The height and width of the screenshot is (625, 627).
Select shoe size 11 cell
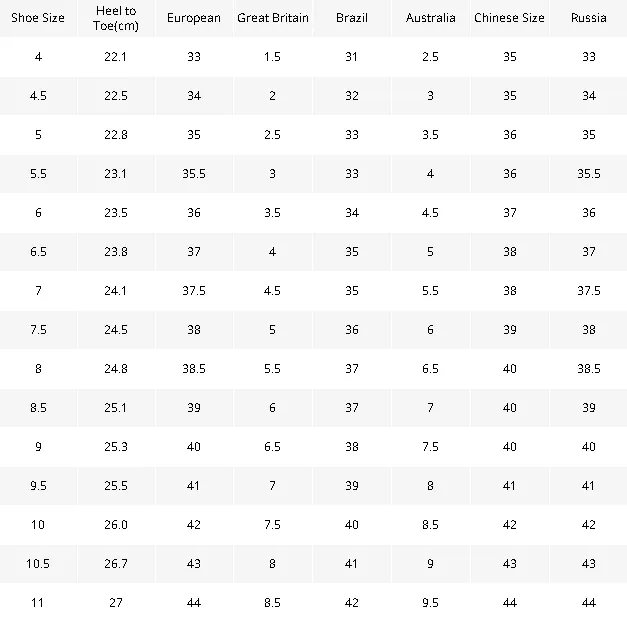[x=38, y=603]
